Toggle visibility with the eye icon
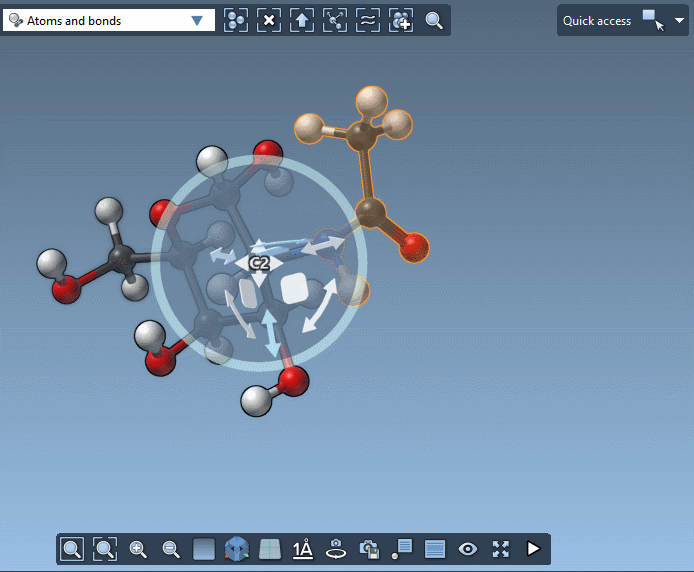This screenshot has height=572, width=694. 467,548
